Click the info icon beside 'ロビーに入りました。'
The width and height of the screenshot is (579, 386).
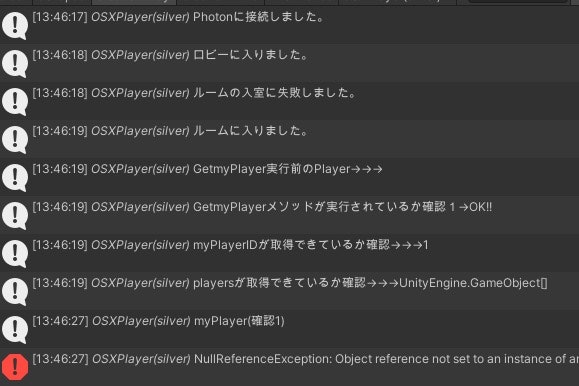(x=15, y=64)
